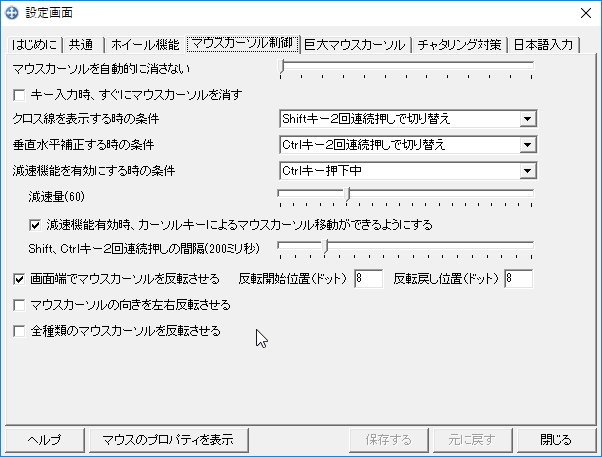The height and width of the screenshot is (457, 602).
Task: Switch to the 日本語入力 tab
Action: click(x=544, y=45)
